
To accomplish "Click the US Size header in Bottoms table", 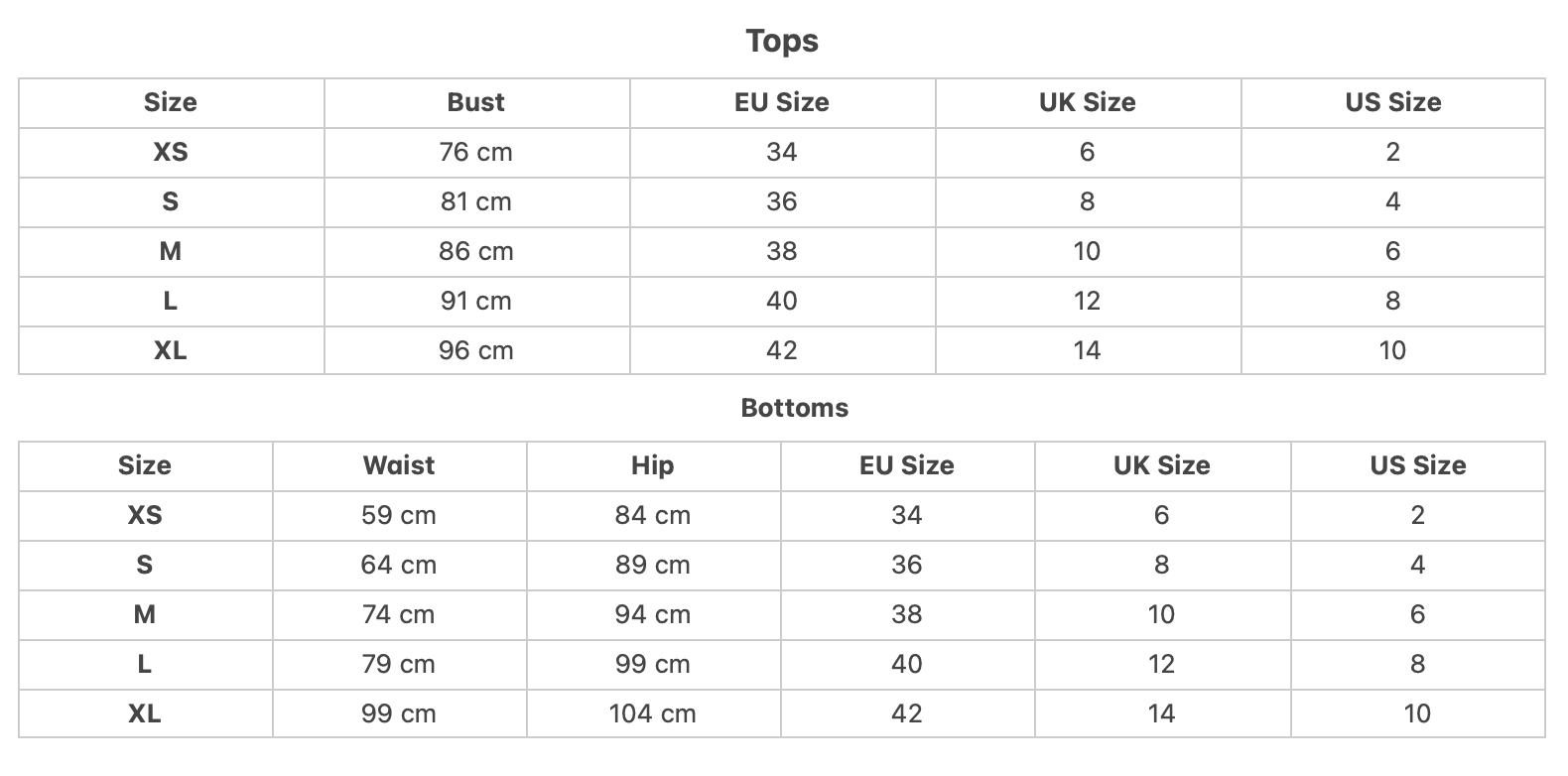I will [1418, 465].
